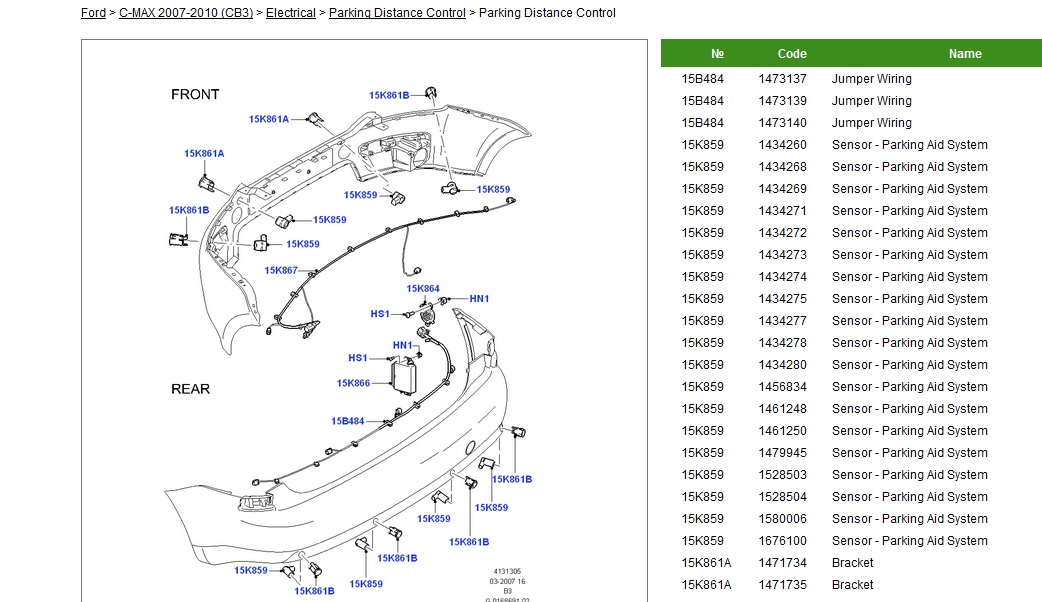Screen dimensions: 1042x602
Task: Click the 15K867 label in the diagram
Action: click(x=281, y=270)
